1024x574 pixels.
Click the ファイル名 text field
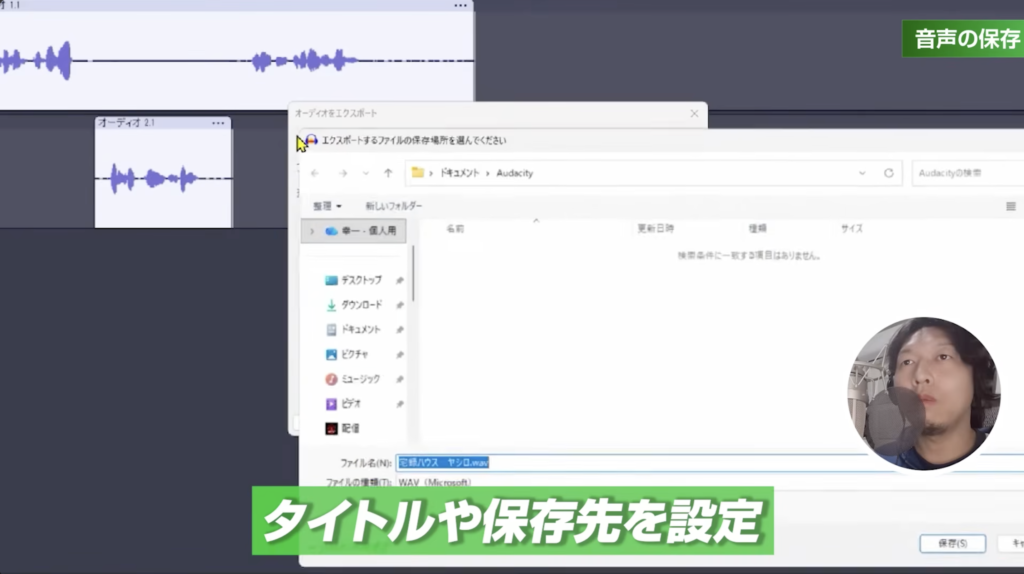[700, 462]
